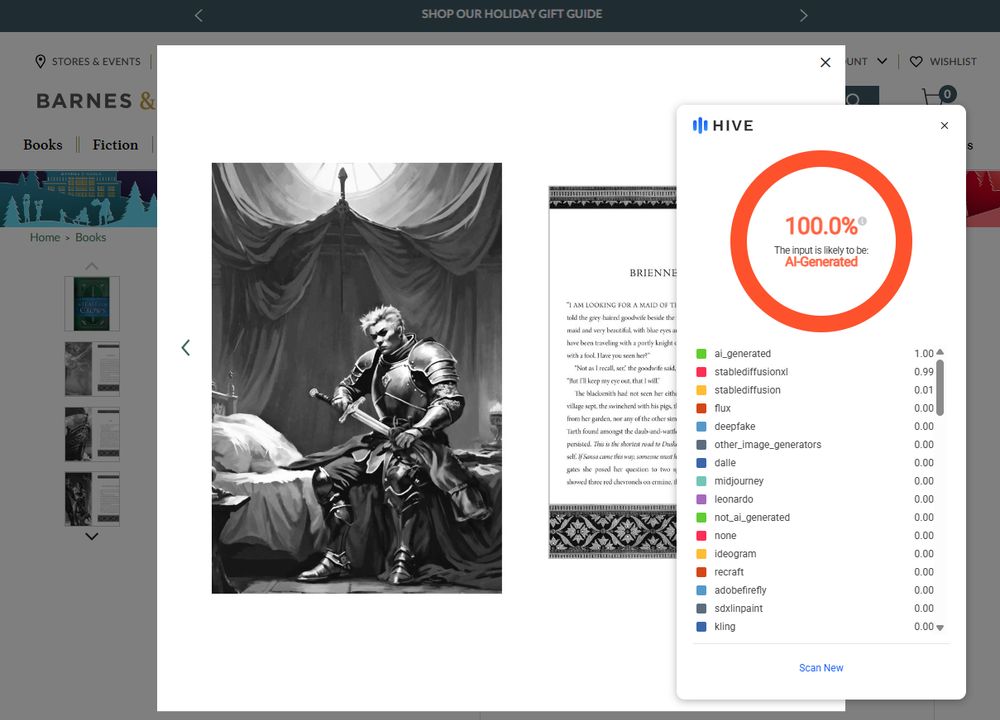Click the 100.0% score text

click(x=821, y=226)
